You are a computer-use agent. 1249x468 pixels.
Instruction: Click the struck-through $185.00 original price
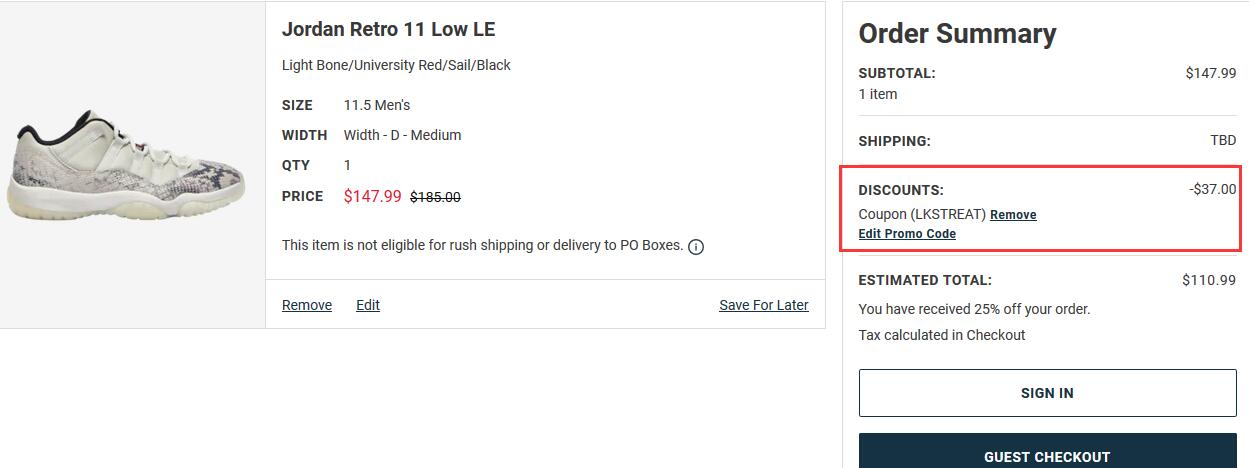click(x=435, y=197)
